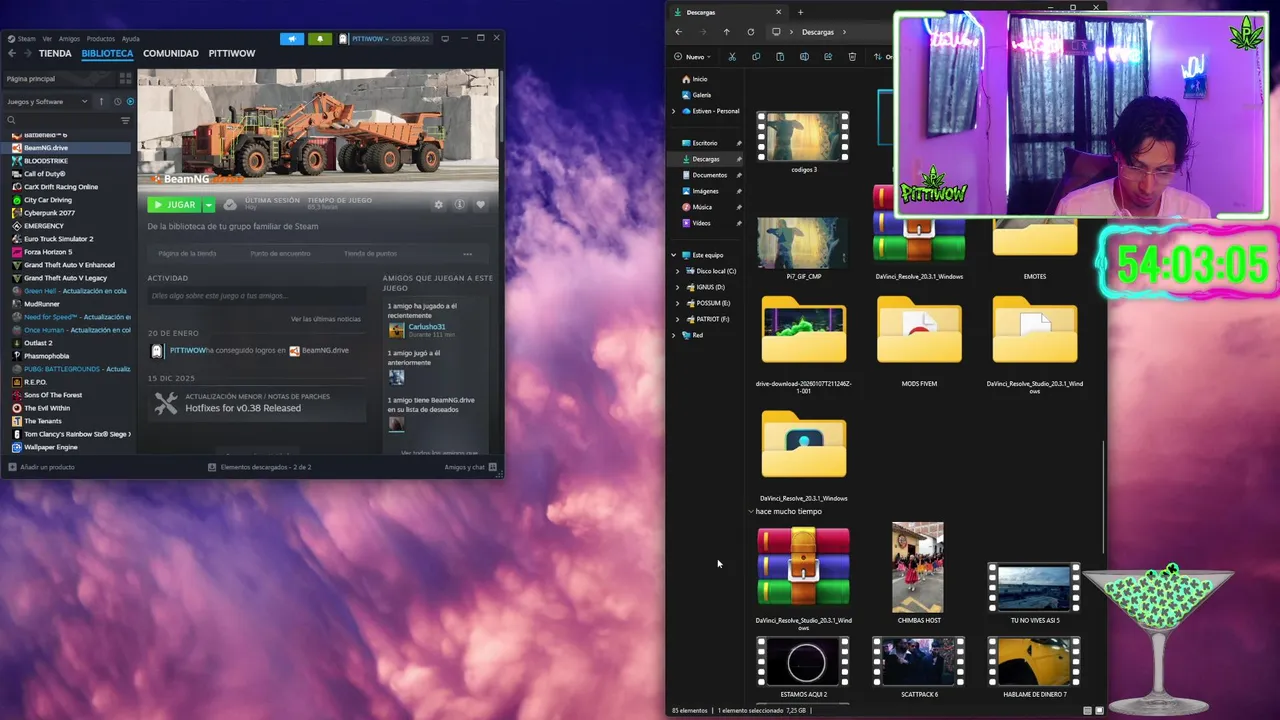This screenshot has height=720, width=1280.
Task: Add BeamNG.drive to favorites heart
Action: 480,204
